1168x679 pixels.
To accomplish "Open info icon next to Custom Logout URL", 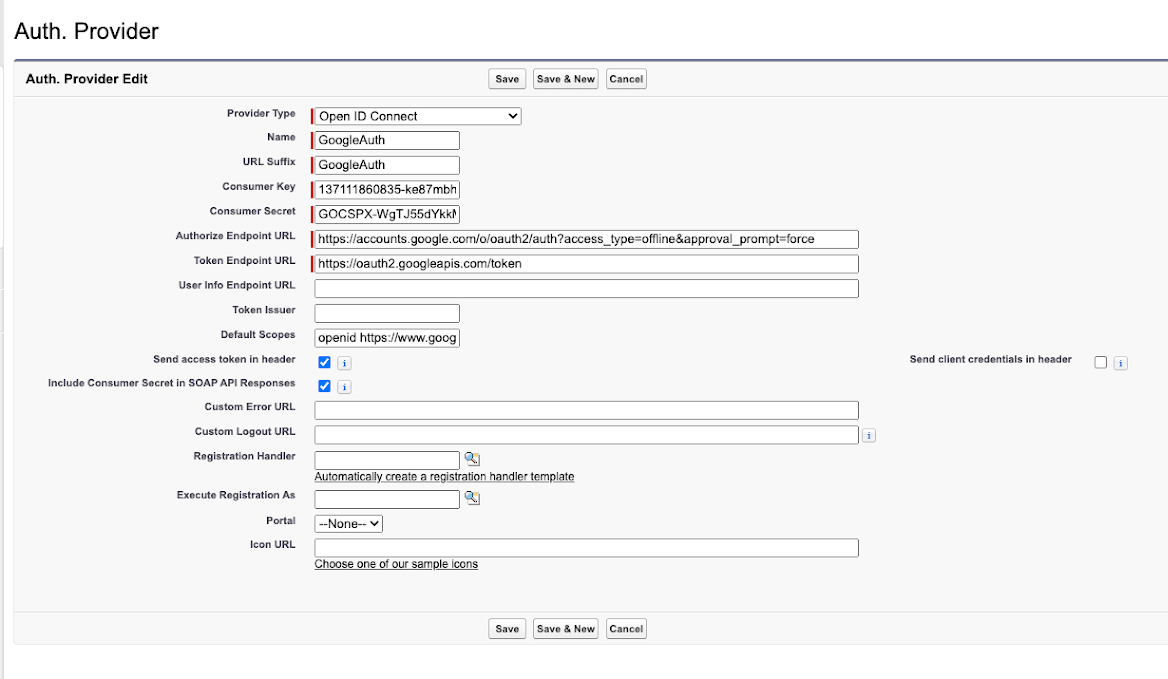I will coord(869,436).
